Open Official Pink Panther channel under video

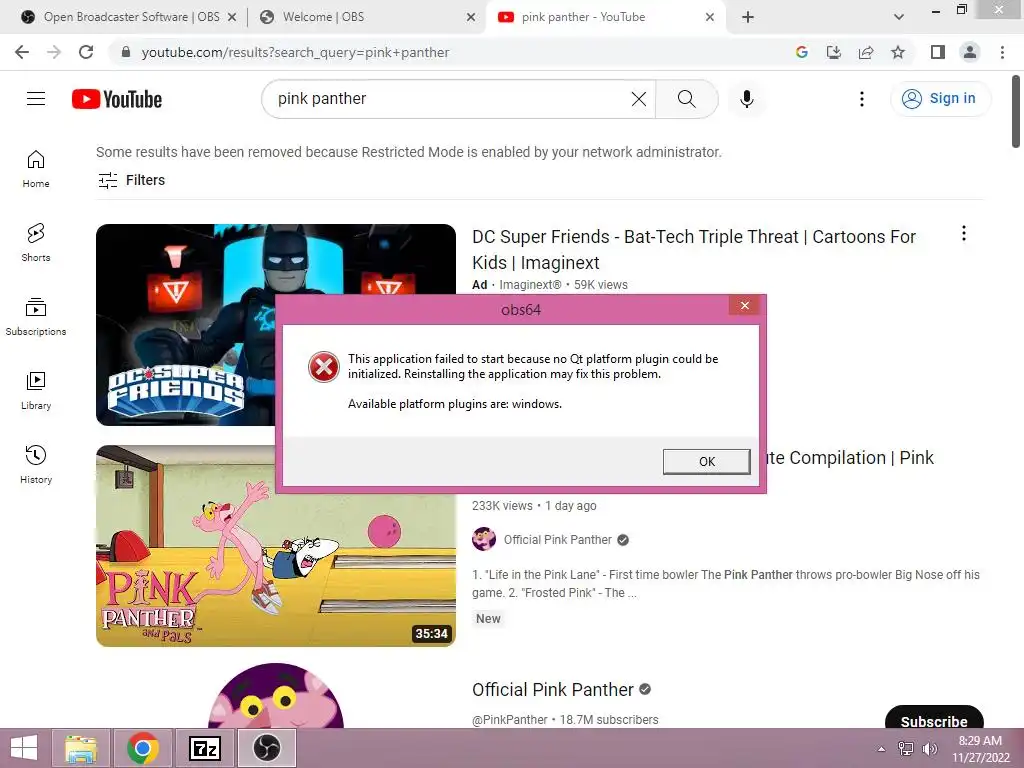coord(558,539)
